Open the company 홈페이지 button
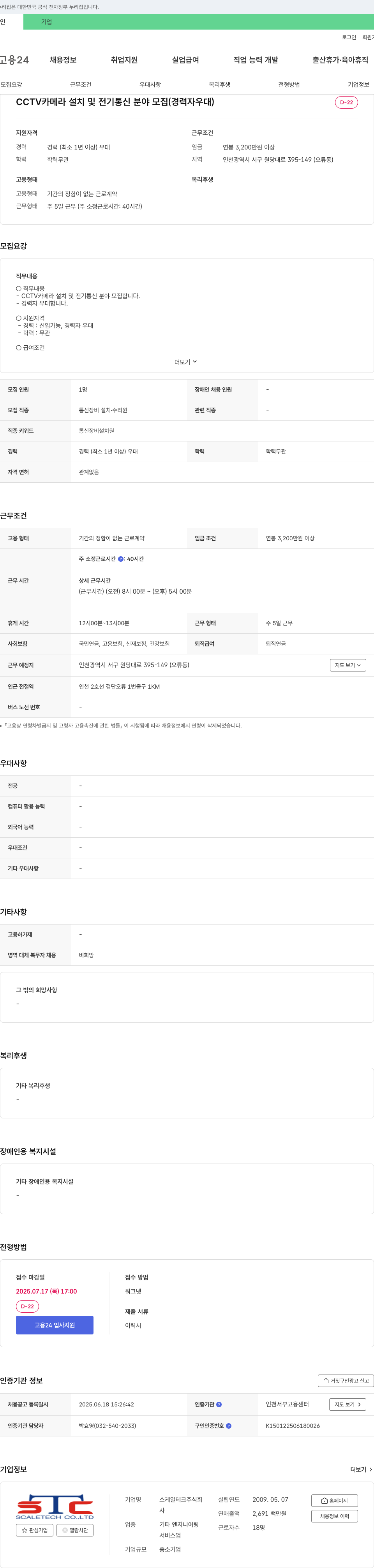374x1568 pixels. tap(334, 1500)
